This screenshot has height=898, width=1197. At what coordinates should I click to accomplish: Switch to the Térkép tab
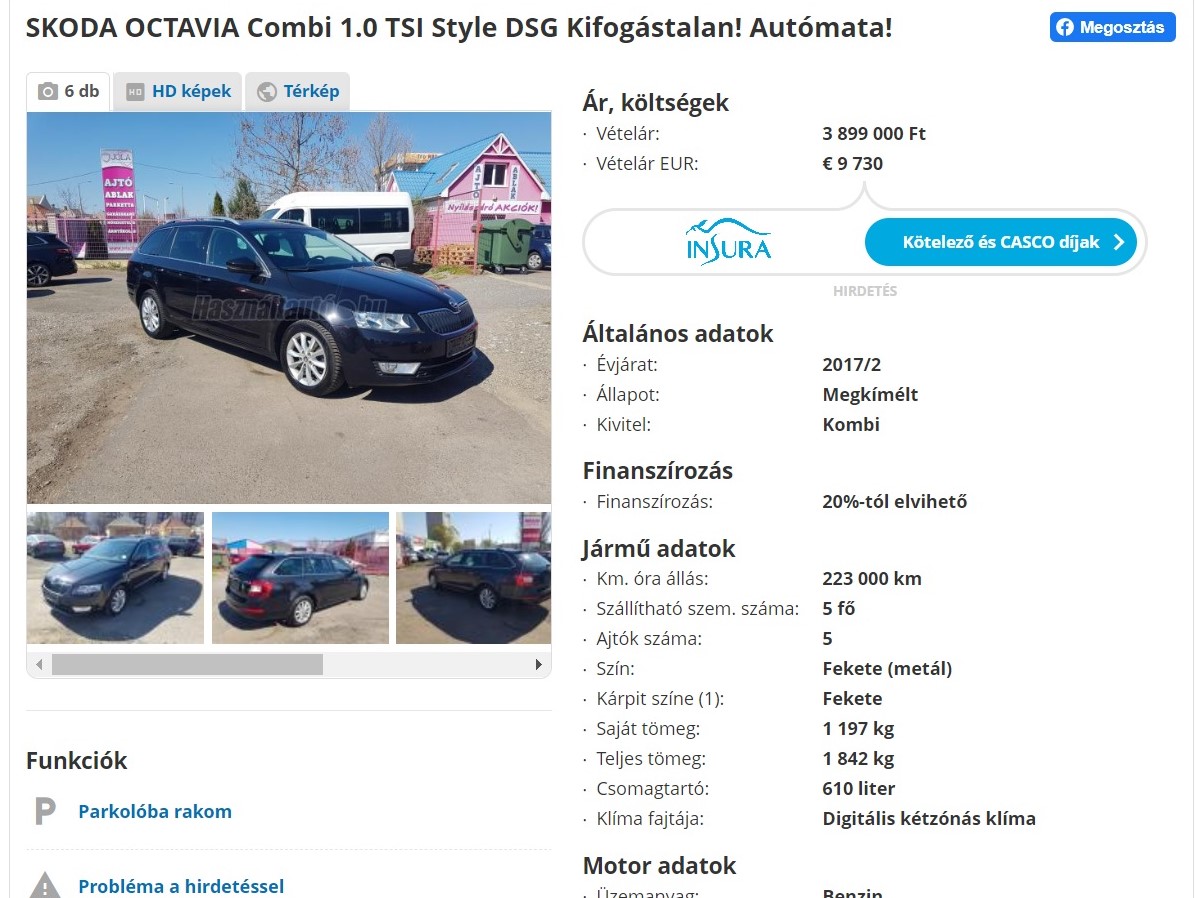point(298,92)
